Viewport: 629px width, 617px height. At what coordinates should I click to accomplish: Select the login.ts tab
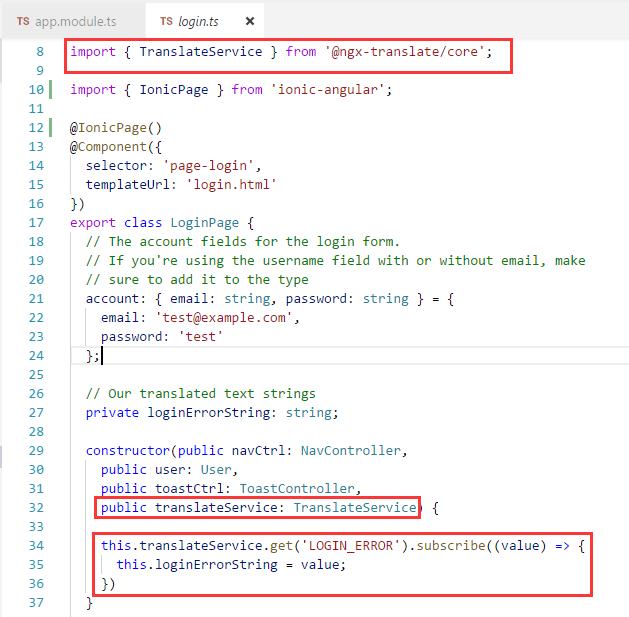(x=205, y=21)
